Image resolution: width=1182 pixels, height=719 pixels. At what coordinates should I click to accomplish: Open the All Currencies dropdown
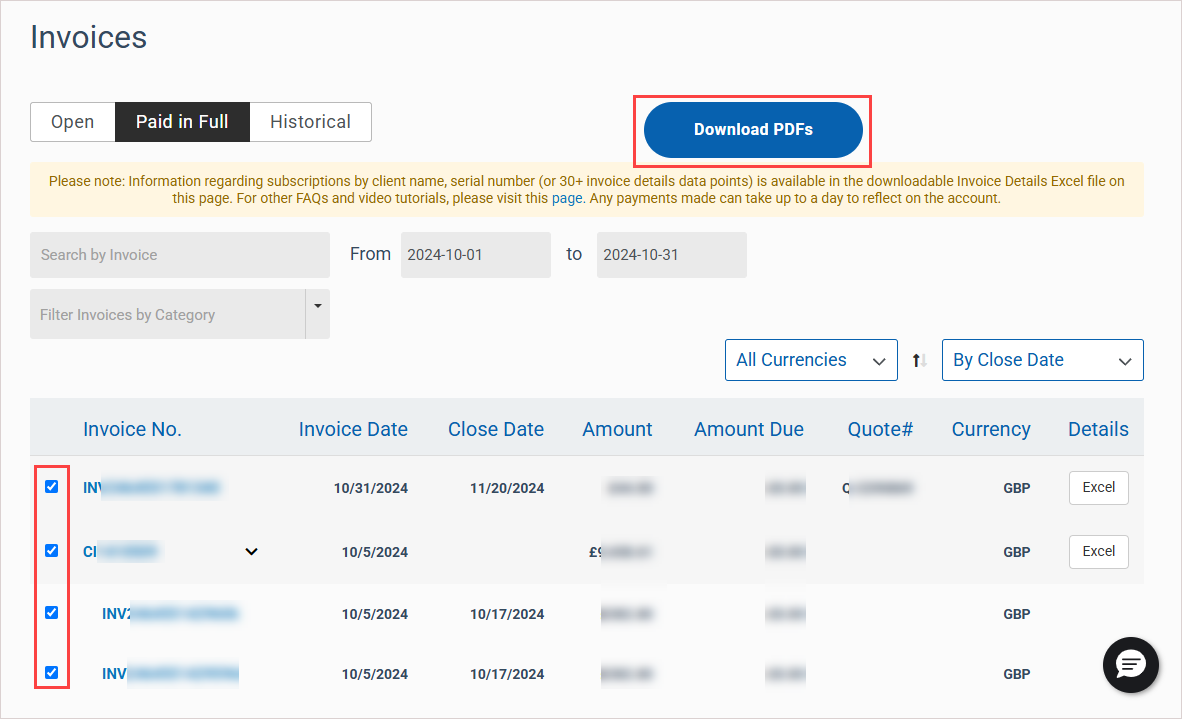(x=810, y=360)
